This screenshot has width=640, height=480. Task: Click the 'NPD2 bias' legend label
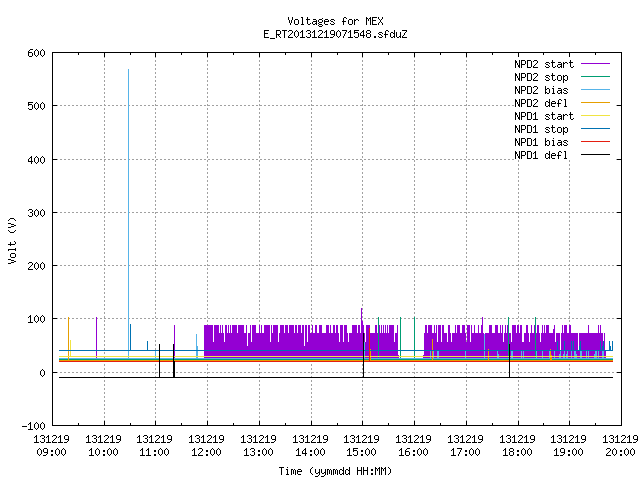click(541, 90)
